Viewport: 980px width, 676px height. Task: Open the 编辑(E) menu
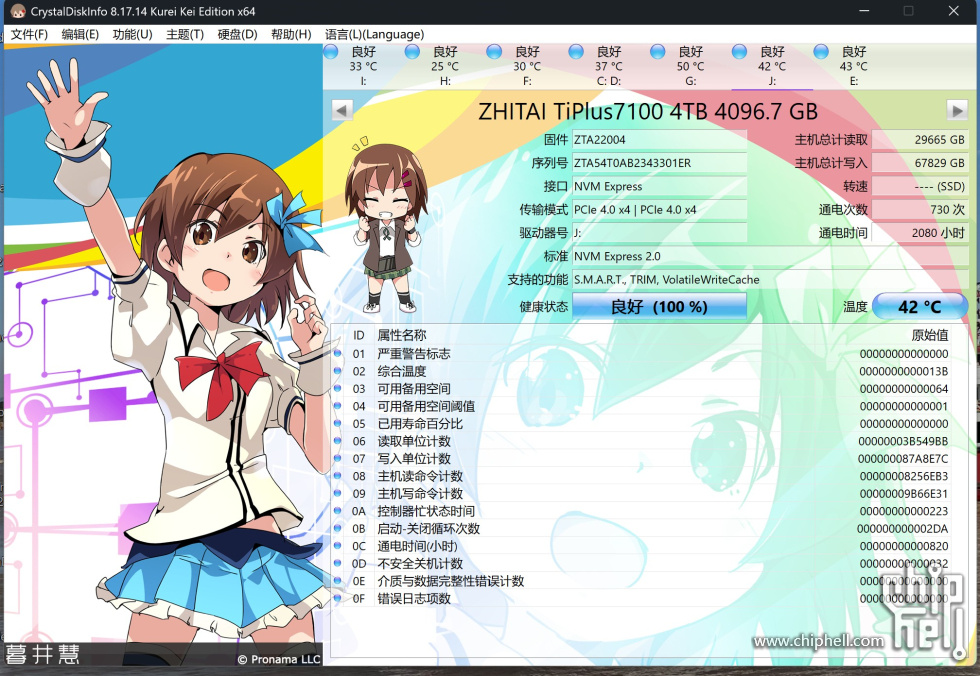tap(80, 34)
